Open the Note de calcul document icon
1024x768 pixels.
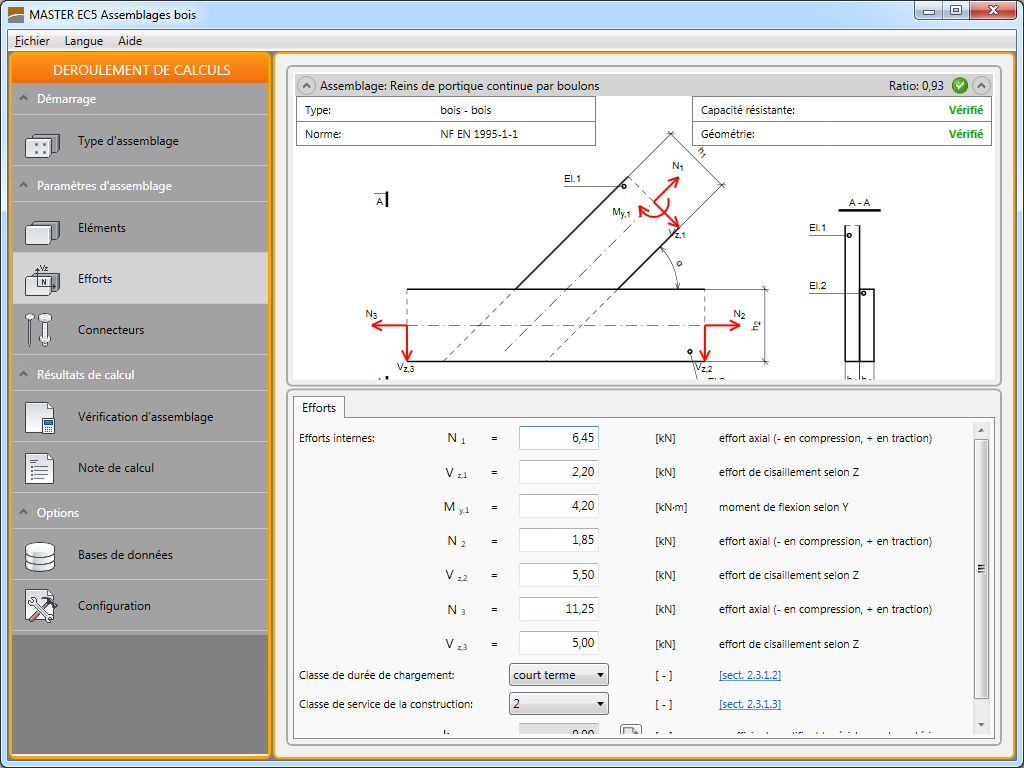41,469
